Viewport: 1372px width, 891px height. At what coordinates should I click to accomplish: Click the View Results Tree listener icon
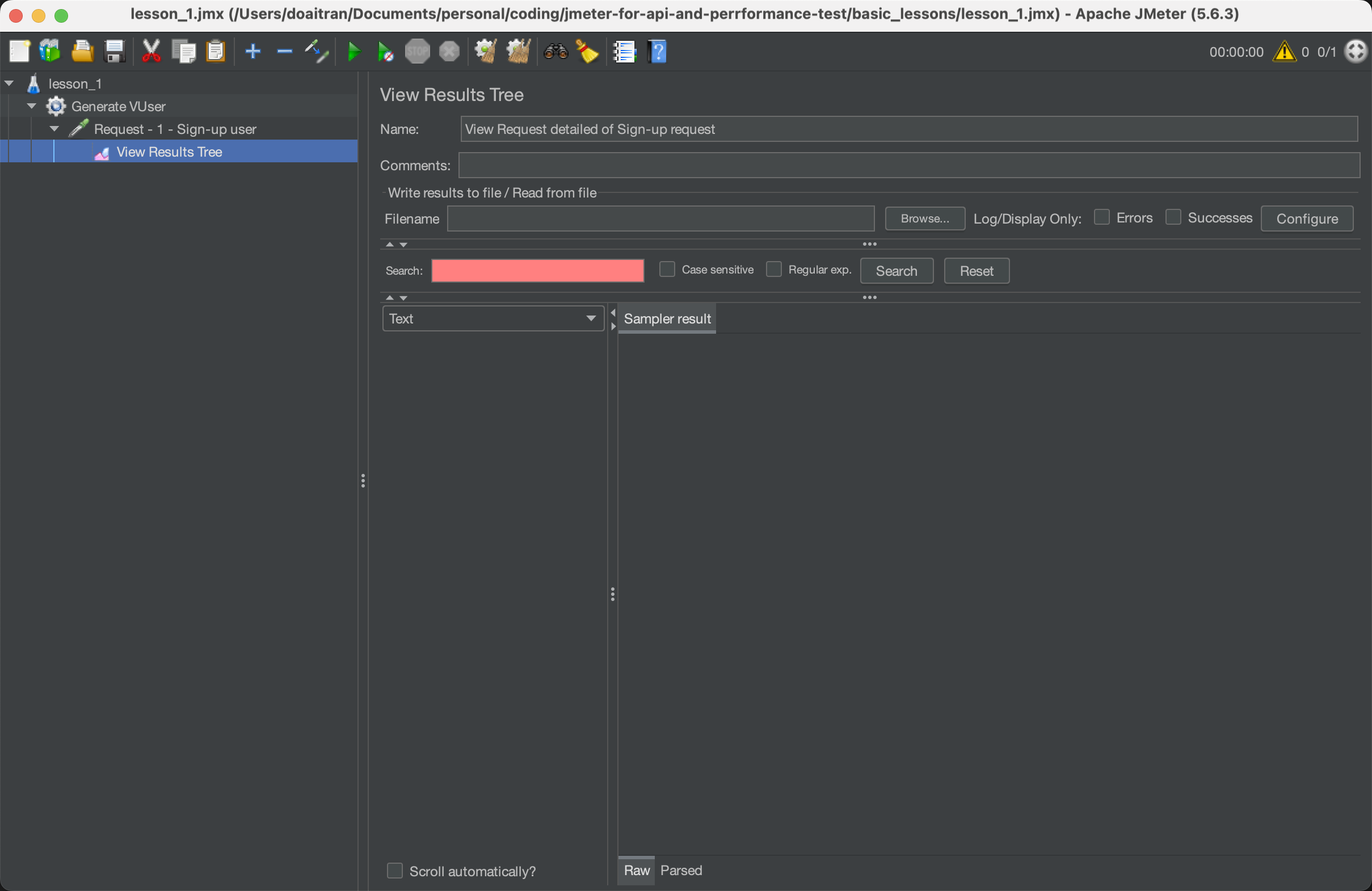click(102, 152)
